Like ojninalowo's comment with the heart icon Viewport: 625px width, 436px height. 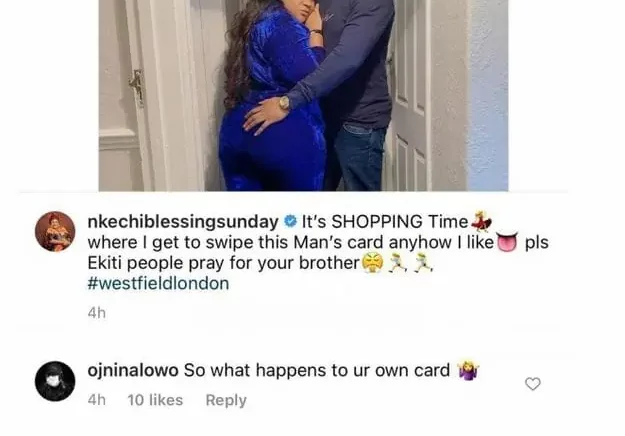point(533,384)
